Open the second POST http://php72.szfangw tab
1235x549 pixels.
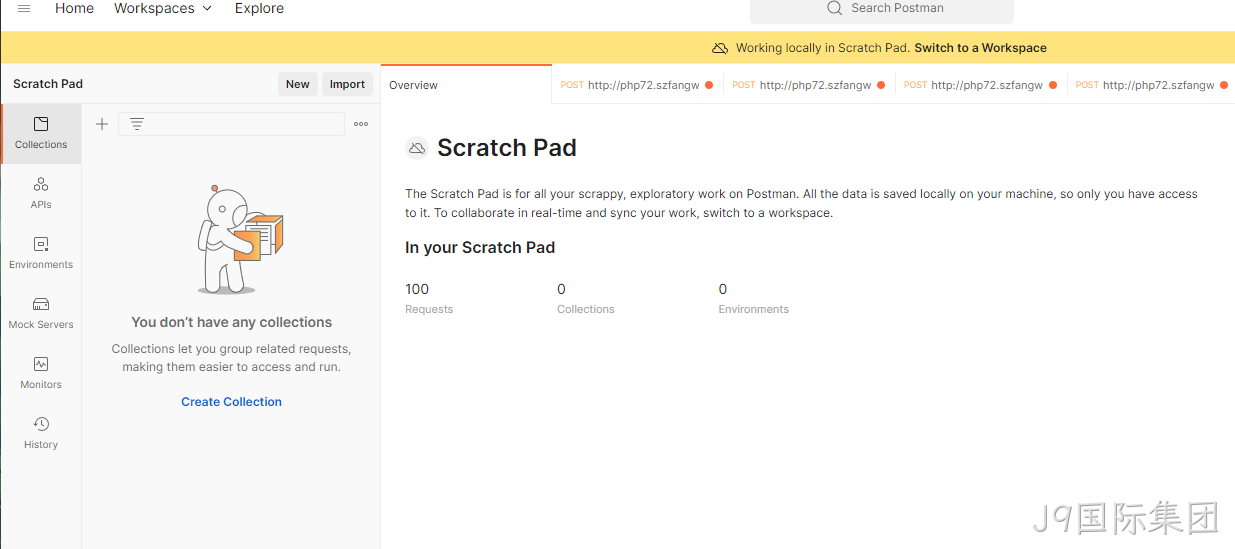[809, 85]
